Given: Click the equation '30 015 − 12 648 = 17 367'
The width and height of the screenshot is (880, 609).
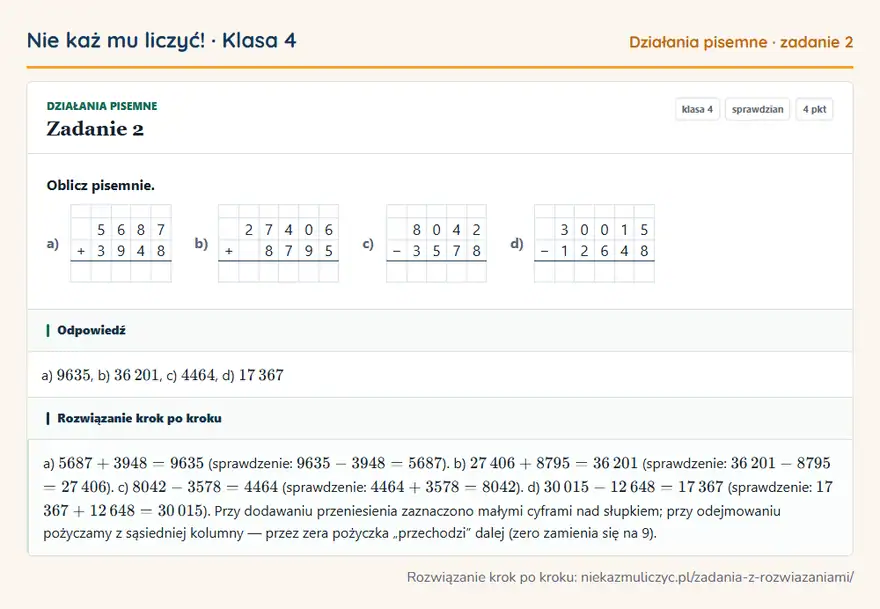Looking at the screenshot, I should click(633, 487).
